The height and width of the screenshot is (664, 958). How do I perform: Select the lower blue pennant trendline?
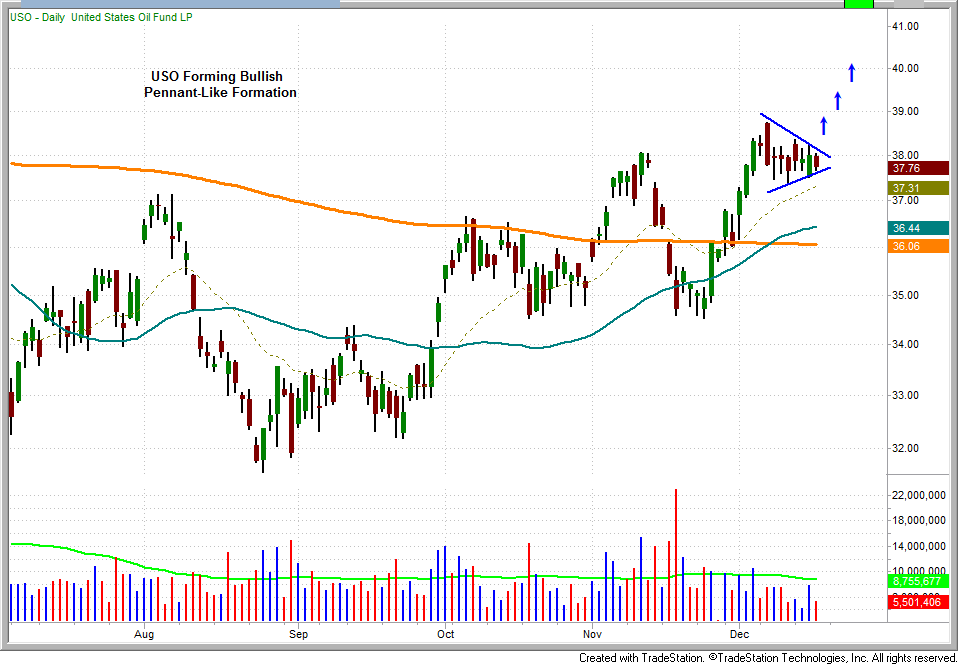click(x=799, y=180)
